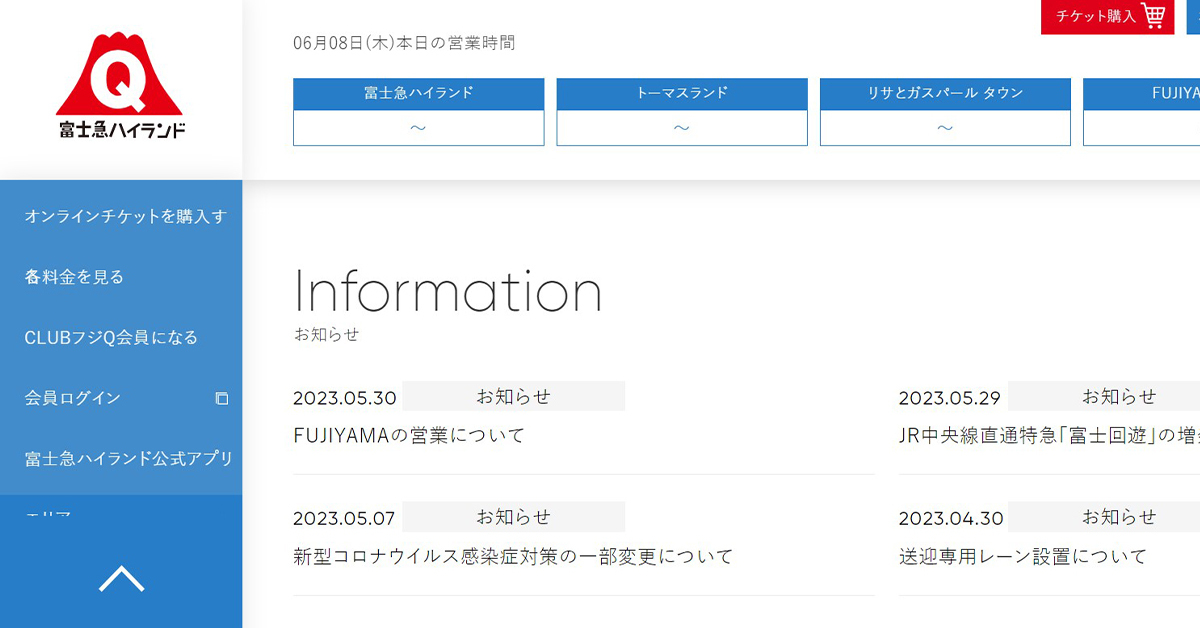The image size is (1200, 628).
Task: Select 各料金を見る in sidebar
Action: (74, 277)
